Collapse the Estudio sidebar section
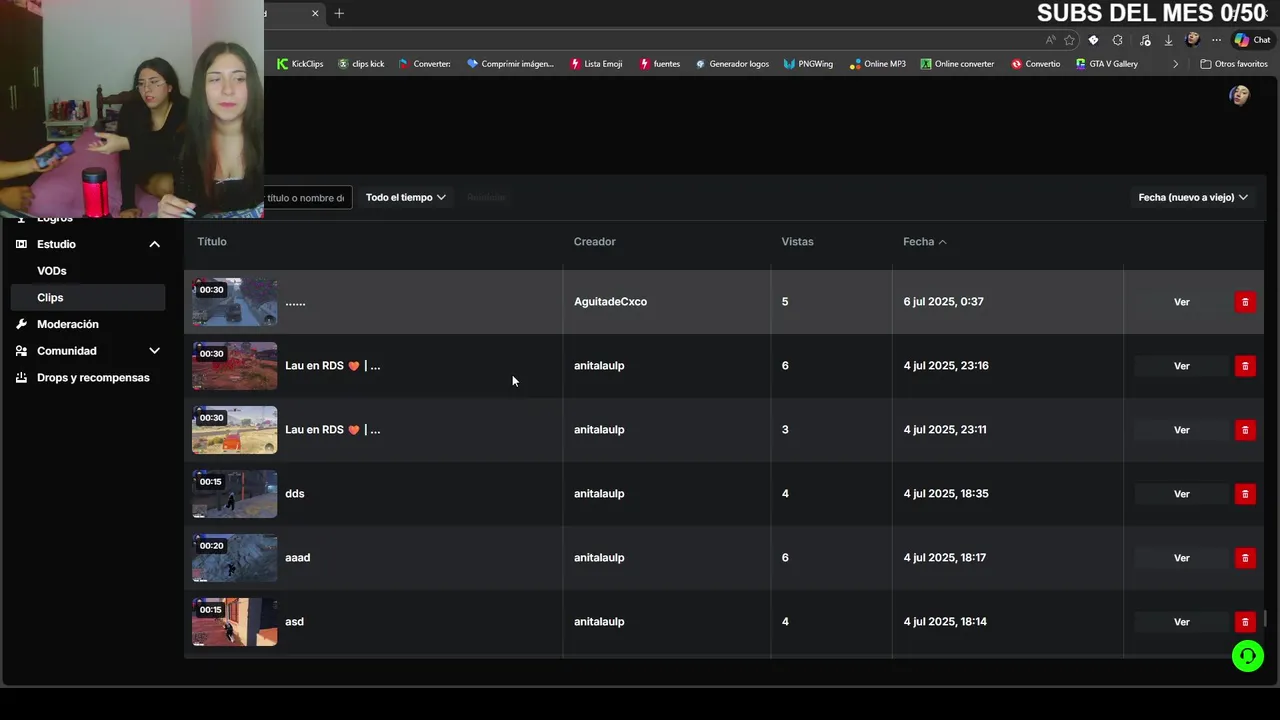This screenshot has height=720, width=1280. [154, 244]
